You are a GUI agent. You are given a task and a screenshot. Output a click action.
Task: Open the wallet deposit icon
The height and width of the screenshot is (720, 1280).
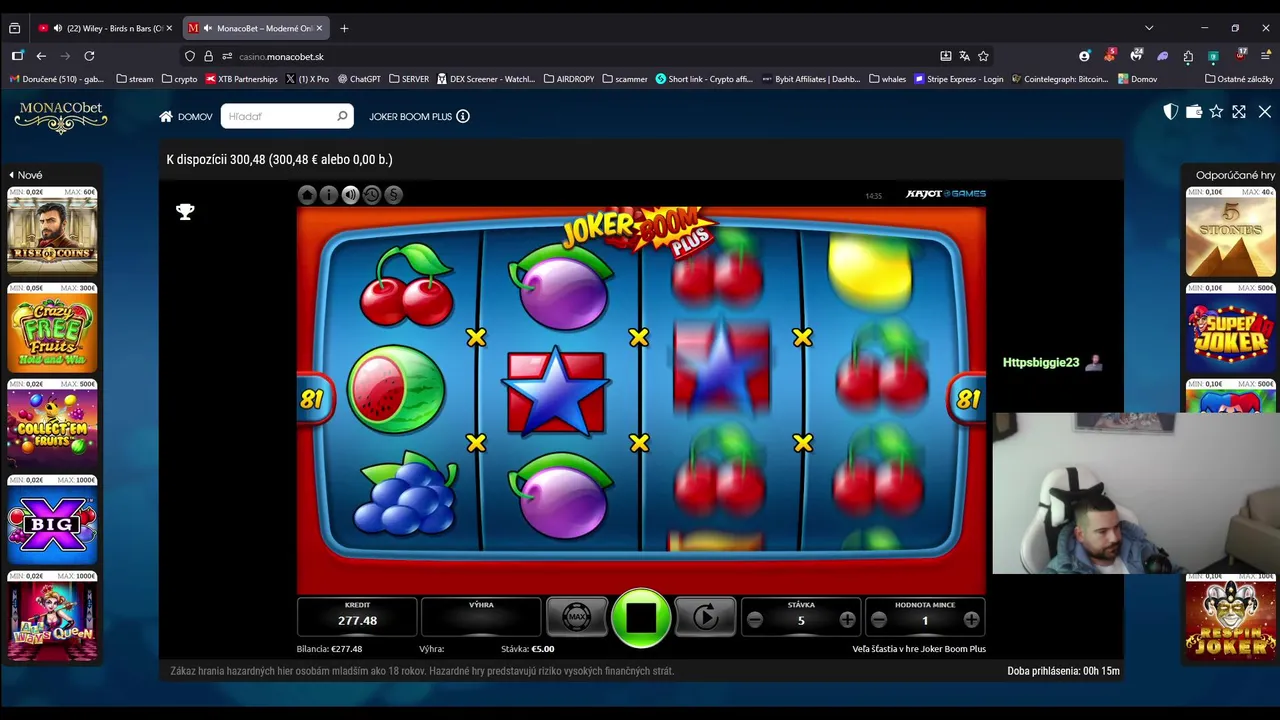coord(1194,112)
